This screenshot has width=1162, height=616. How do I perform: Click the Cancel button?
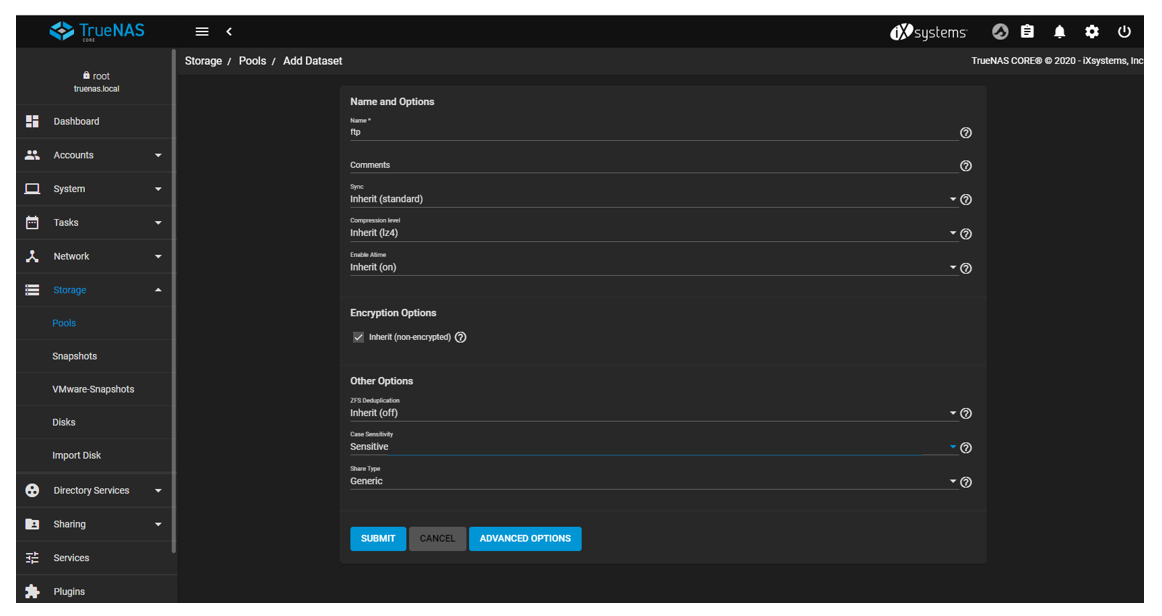tap(437, 538)
